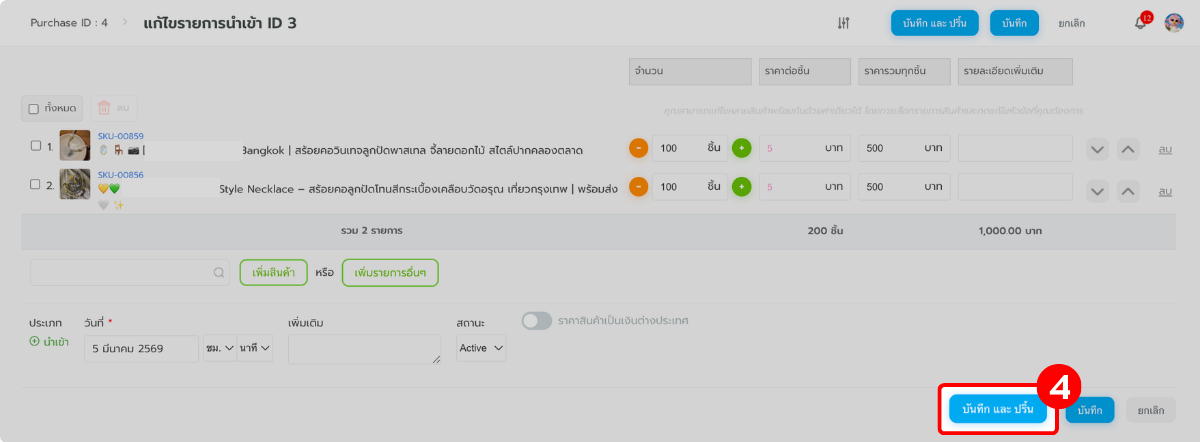The height and width of the screenshot is (442, 1200).
Task: Open the hour (ชม.) dropdown
Action: point(219,348)
